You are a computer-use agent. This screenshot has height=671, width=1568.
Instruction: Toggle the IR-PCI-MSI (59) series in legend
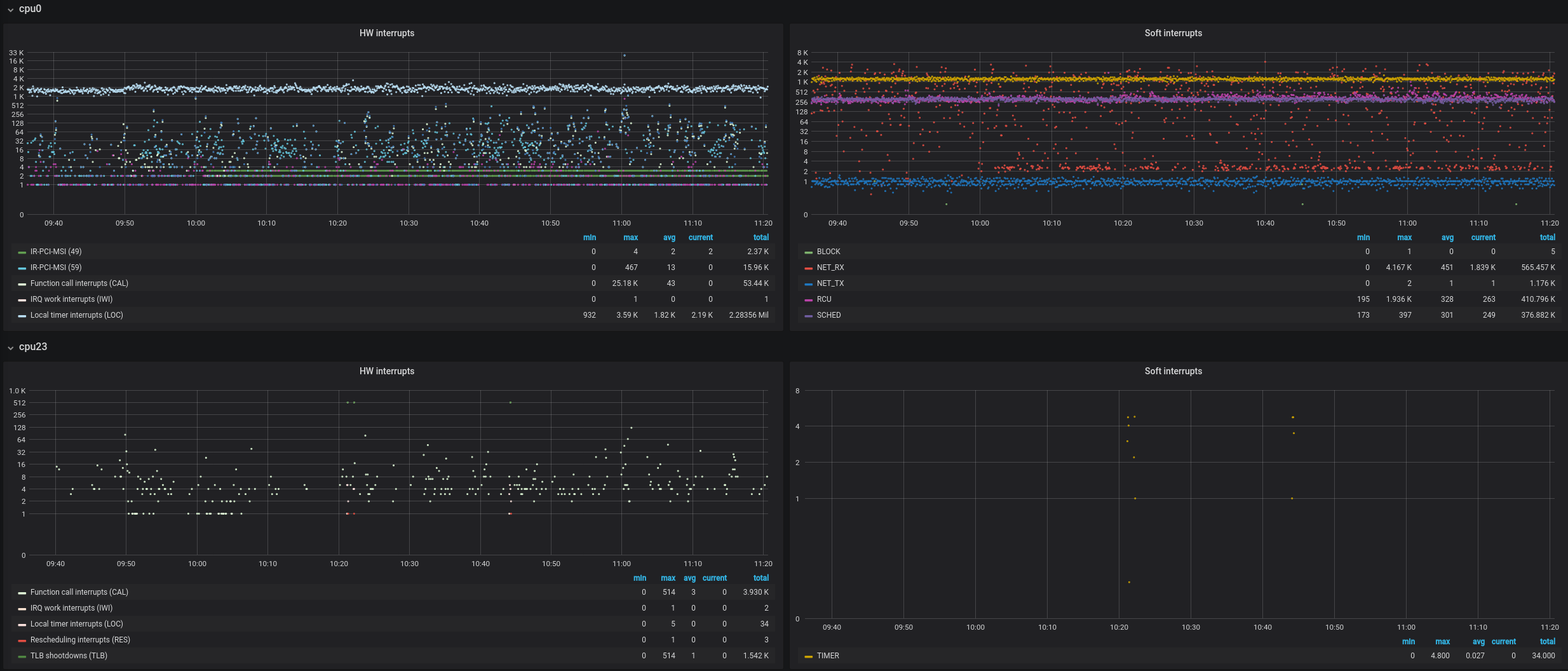pos(56,268)
